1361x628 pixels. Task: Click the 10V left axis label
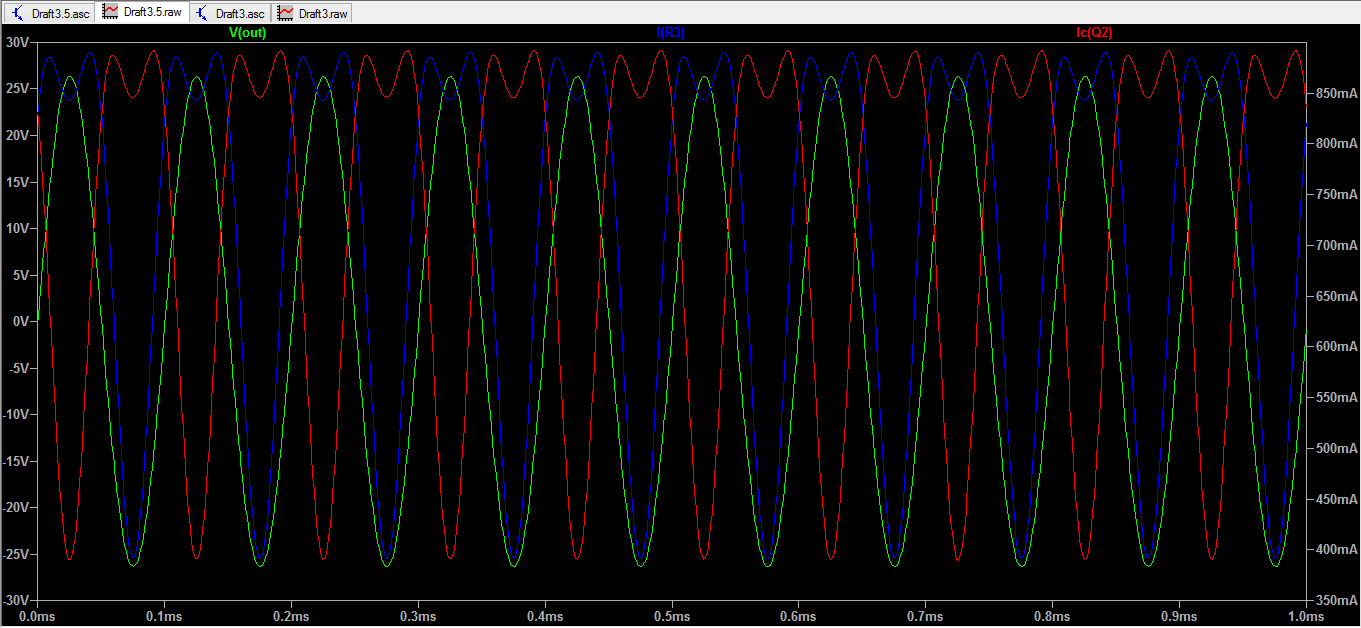[18, 228]
